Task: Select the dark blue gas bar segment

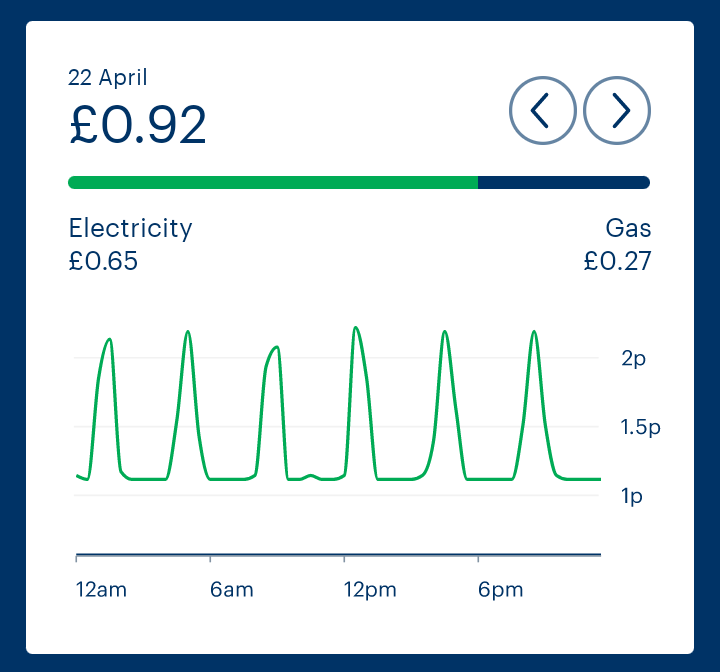Action: pos(564,182)
